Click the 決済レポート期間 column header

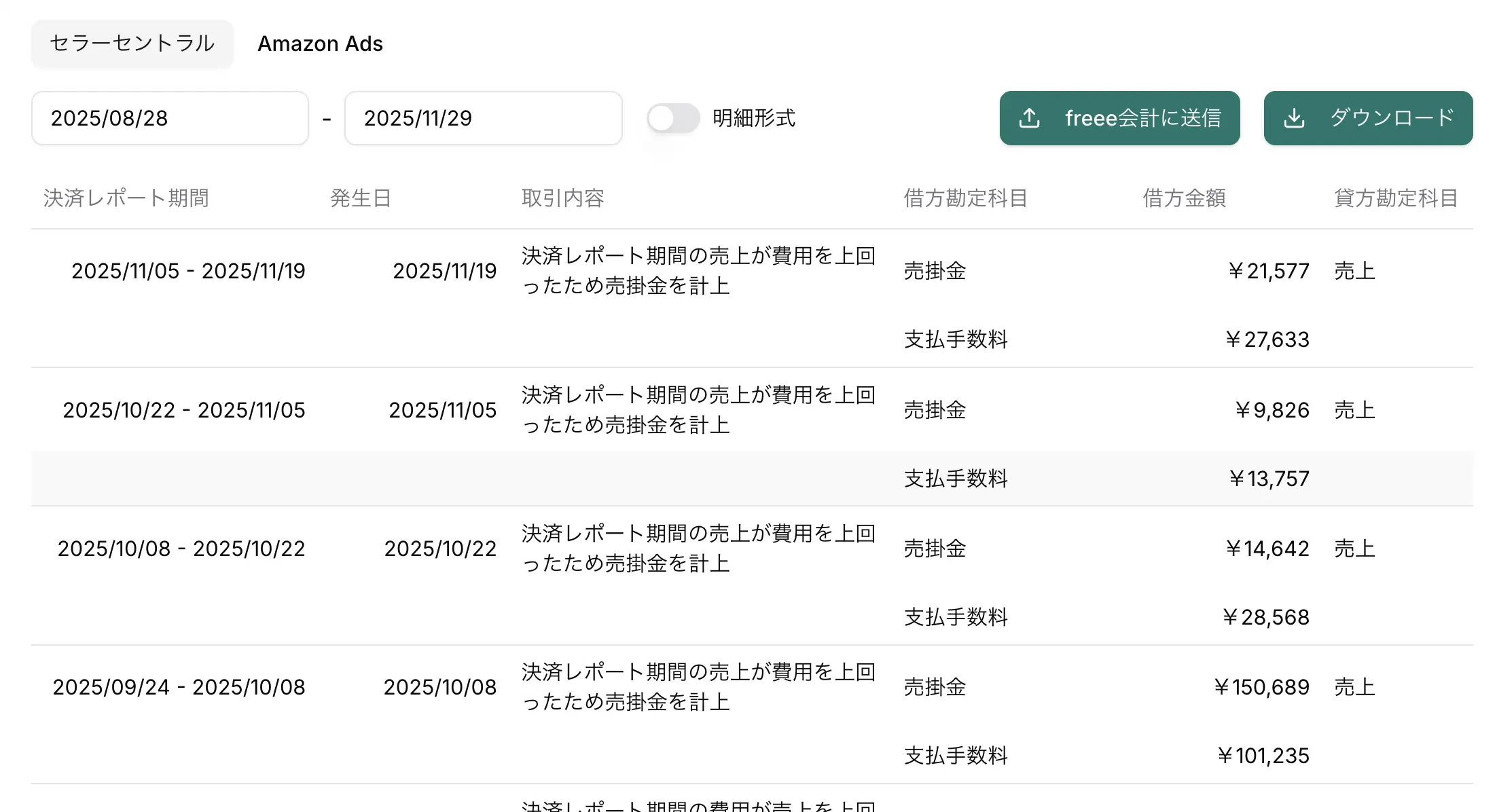click(126, 198)
